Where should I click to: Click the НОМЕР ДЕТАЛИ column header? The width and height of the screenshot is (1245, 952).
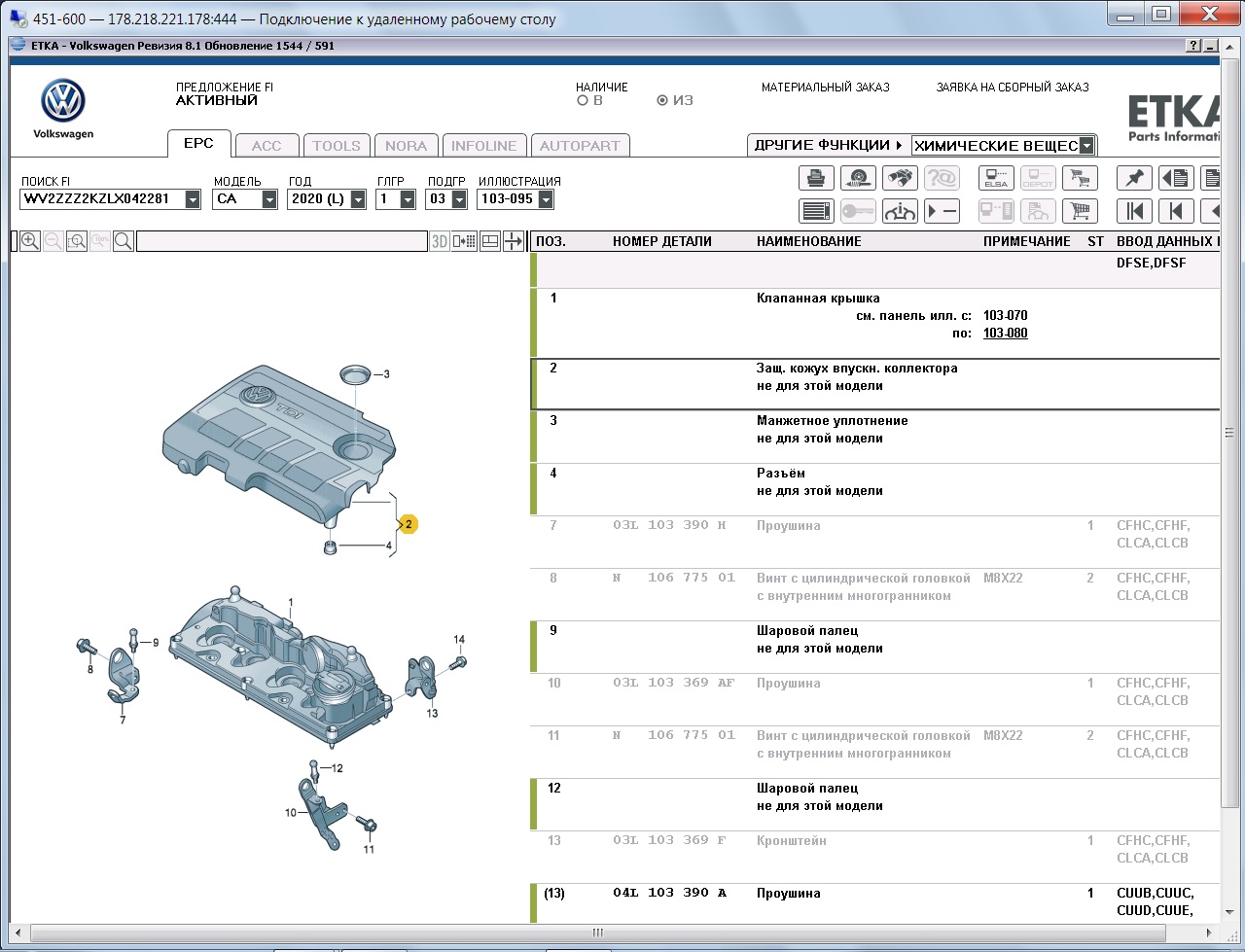coord(662,241)
